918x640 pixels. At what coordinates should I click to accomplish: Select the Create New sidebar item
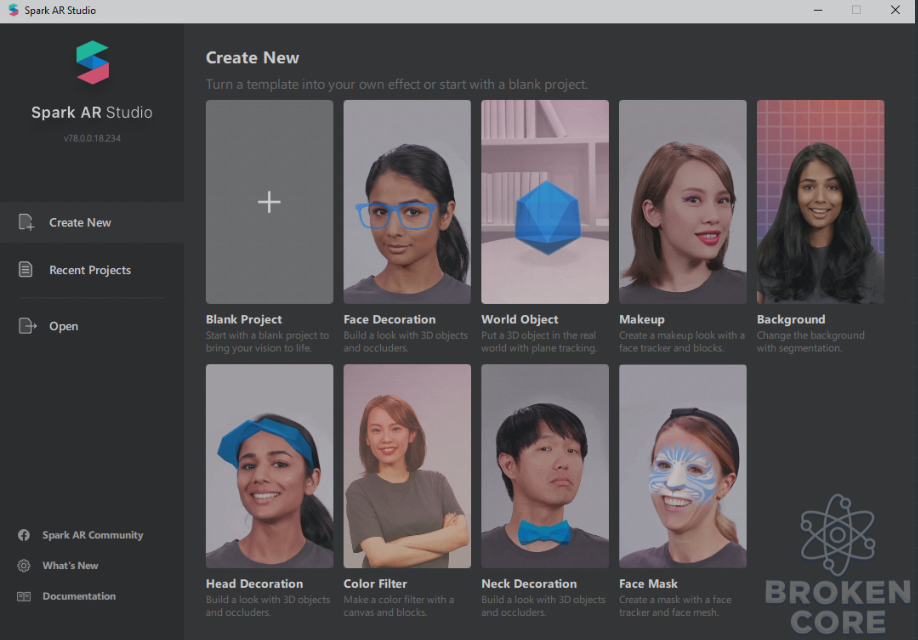point(92,223)
